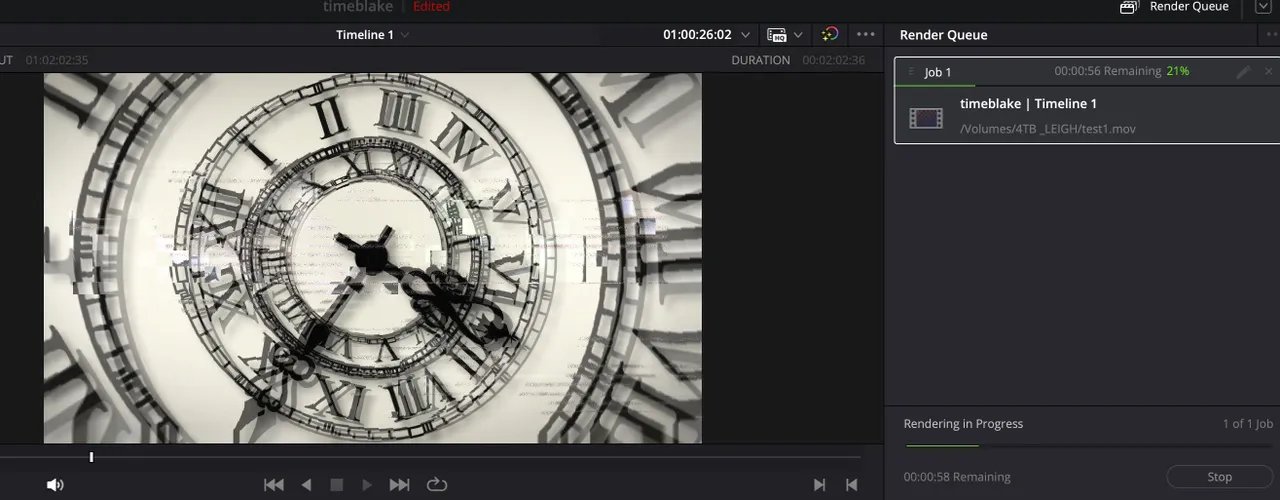Click the 00:00:58 Remaining footer text

tap(957, 477)
